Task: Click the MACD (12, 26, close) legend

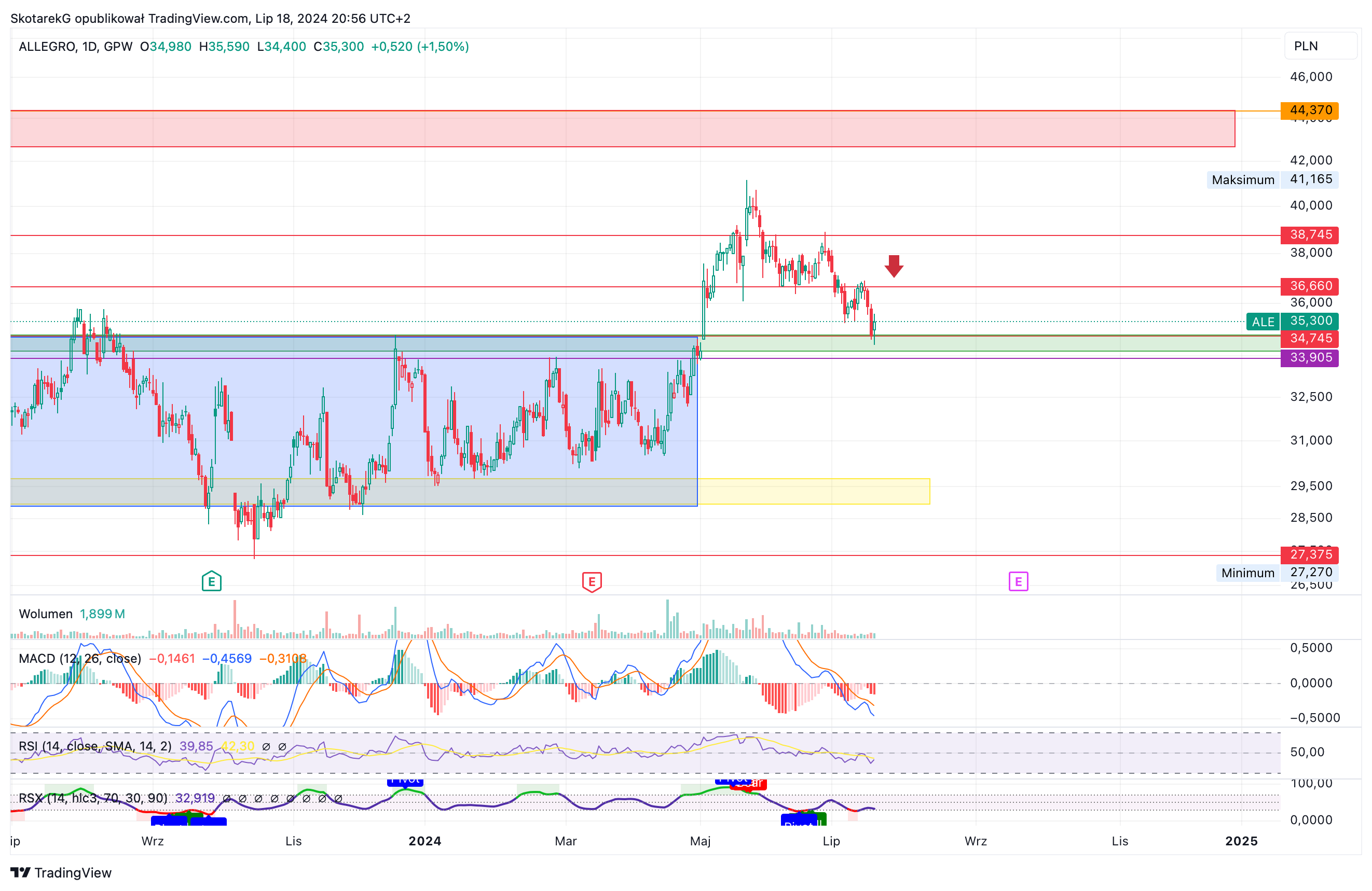Action: (x=80, y=659)
